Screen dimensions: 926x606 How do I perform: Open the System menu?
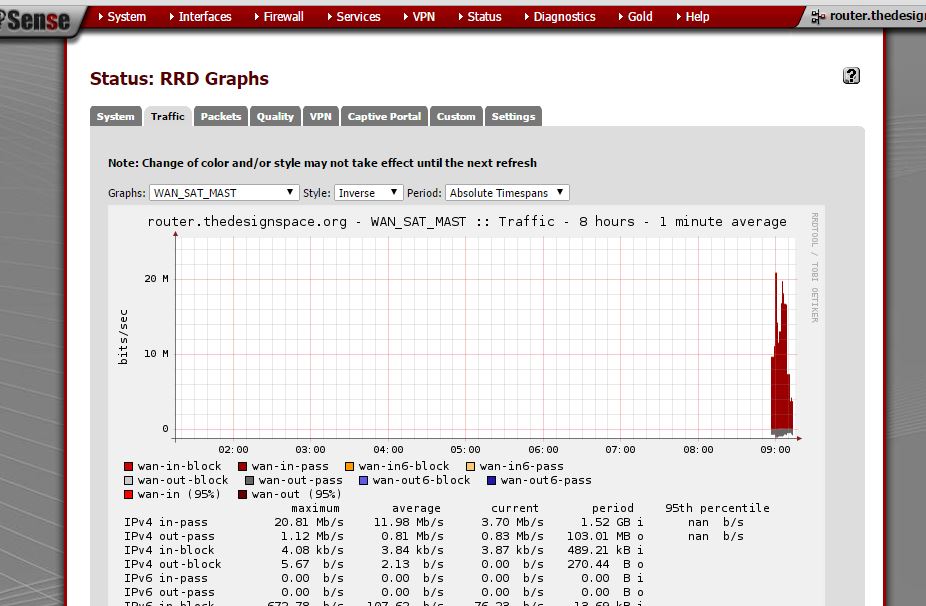point(126,17)
